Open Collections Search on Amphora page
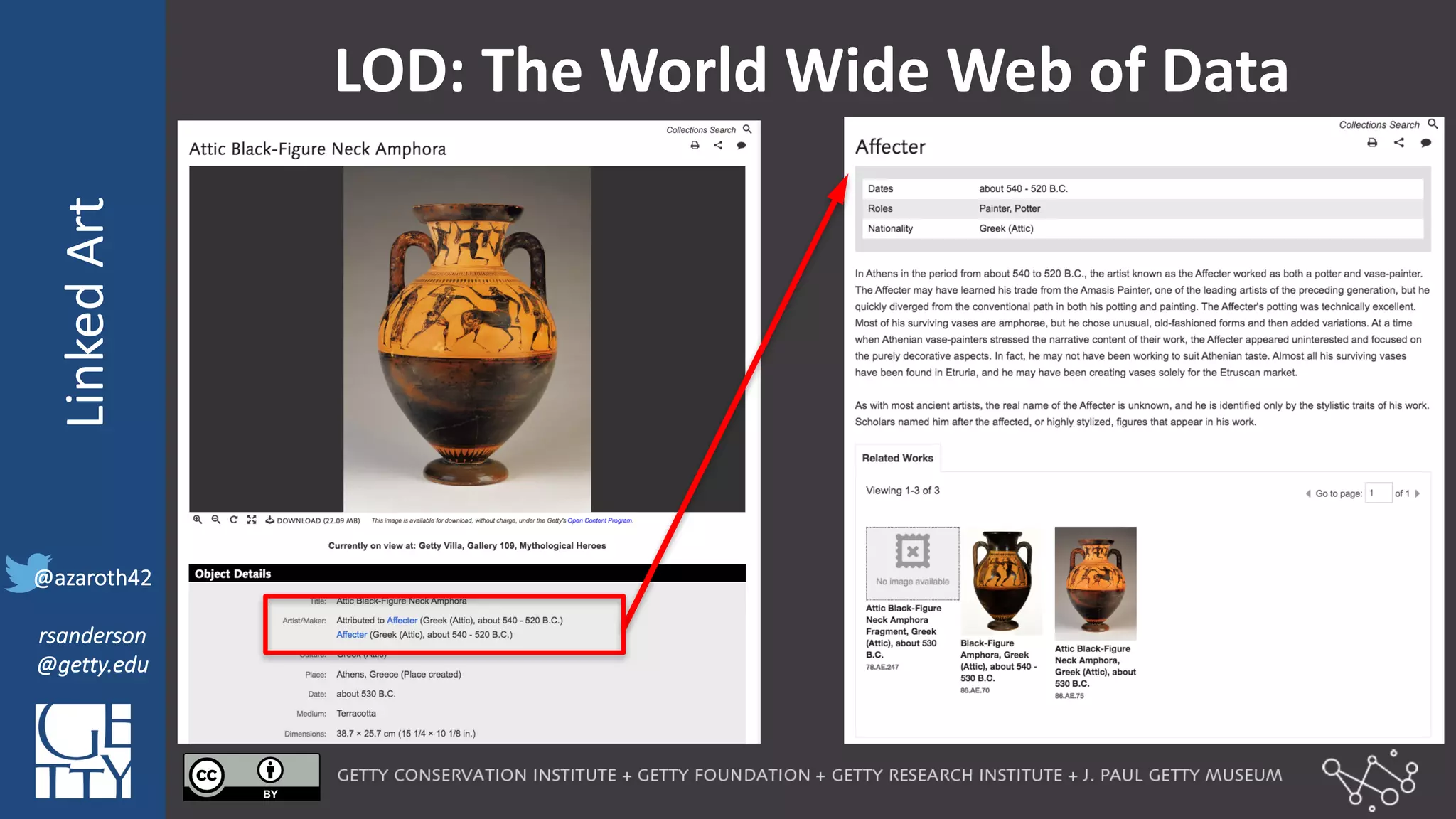Screen dimensions: 1456x819 [700, 130]
